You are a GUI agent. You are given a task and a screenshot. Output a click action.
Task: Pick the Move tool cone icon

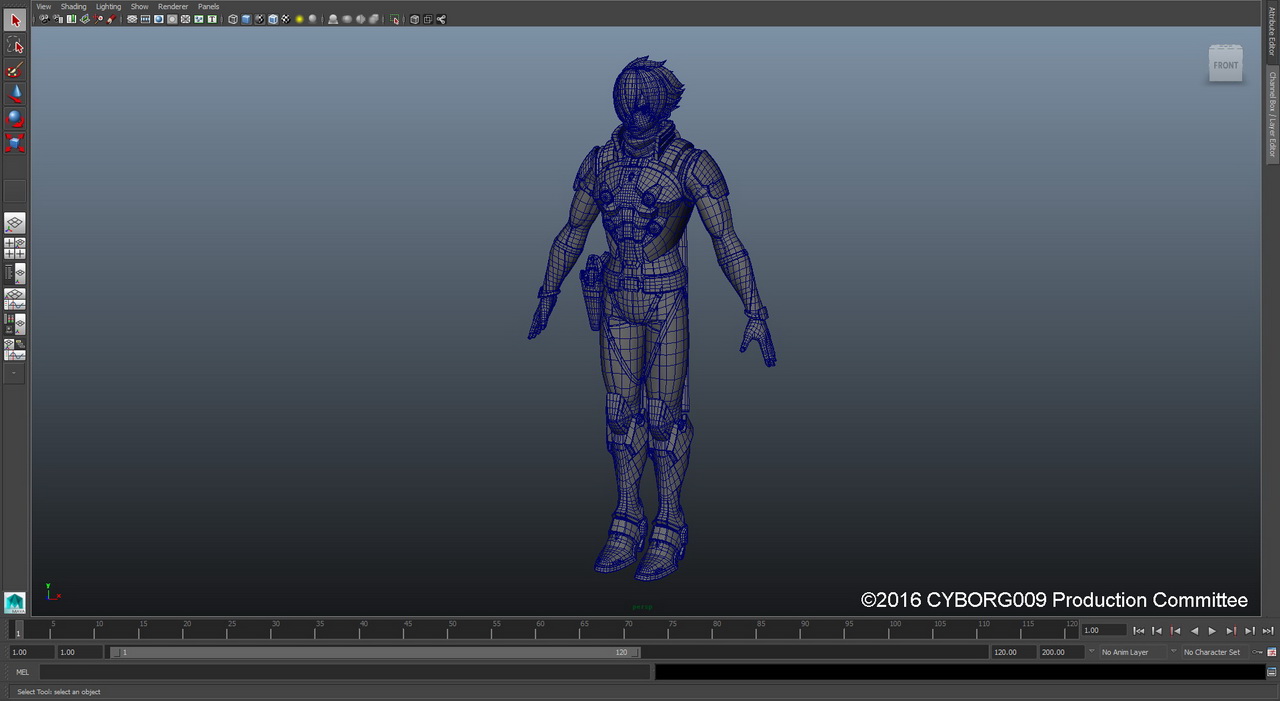(15, 94)
